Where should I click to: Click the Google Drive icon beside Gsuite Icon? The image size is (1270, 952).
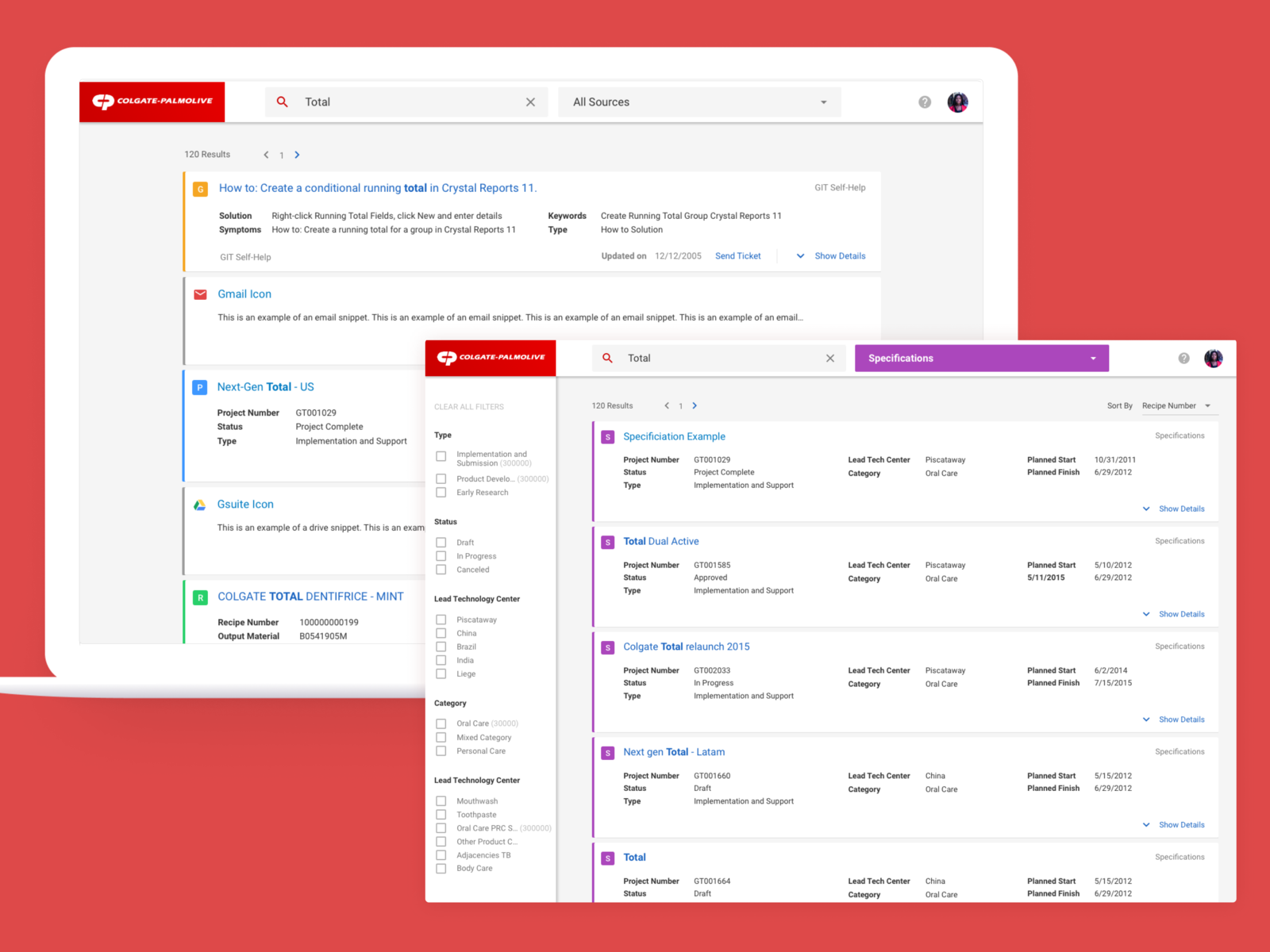pos(200,505)
